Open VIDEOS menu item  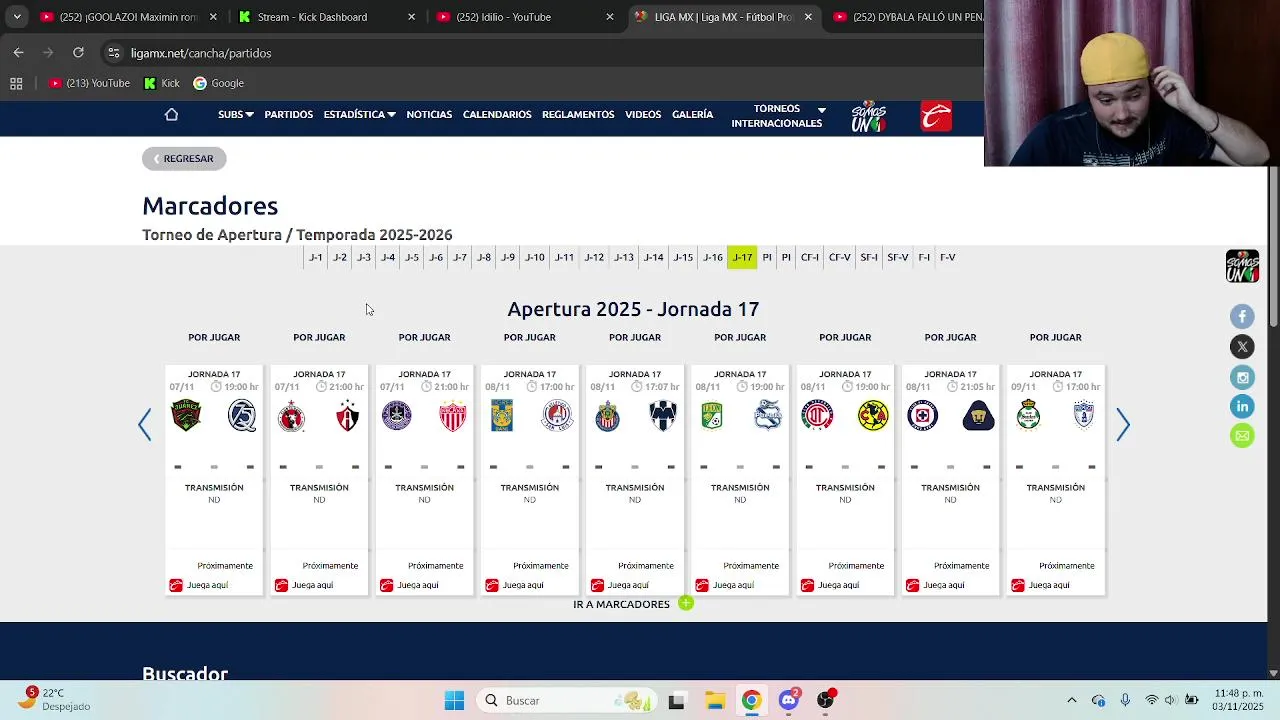click(643, 115)
